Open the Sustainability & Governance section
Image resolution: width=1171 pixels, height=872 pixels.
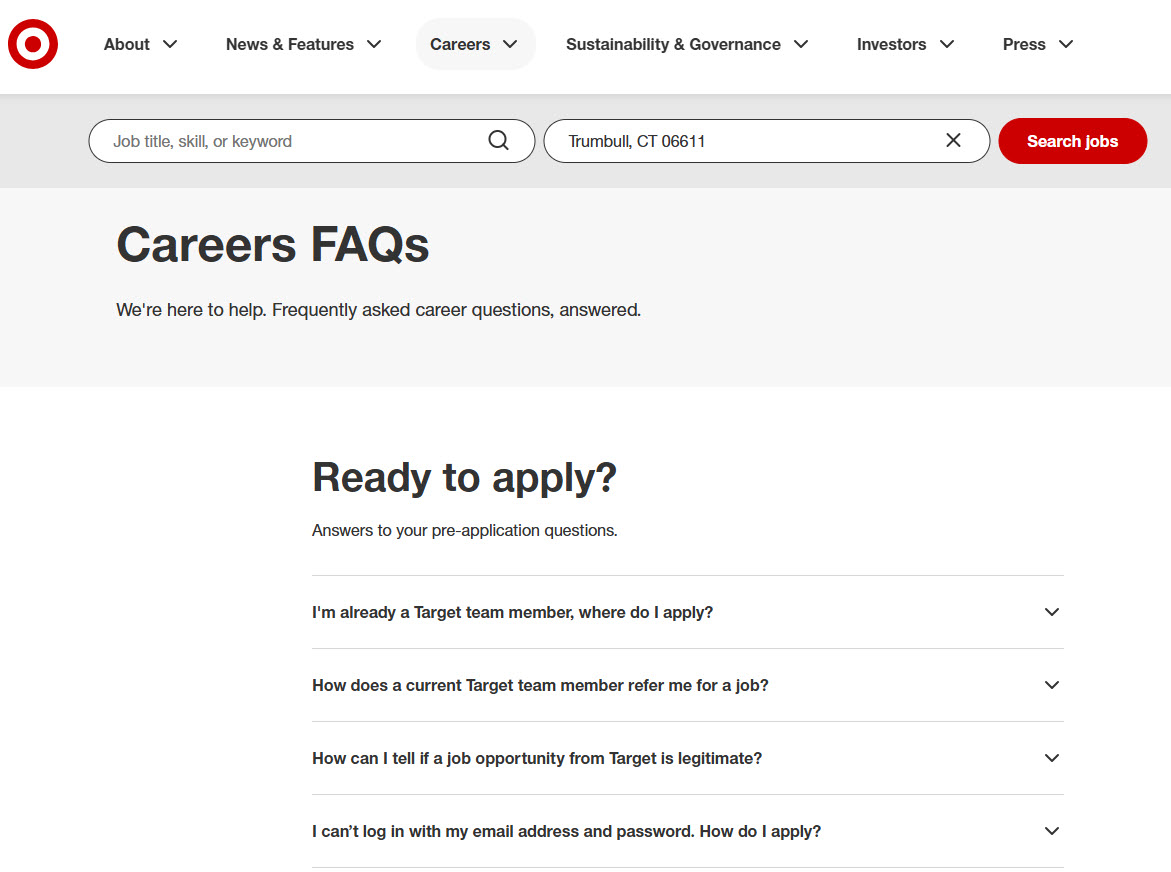(673, 44)
